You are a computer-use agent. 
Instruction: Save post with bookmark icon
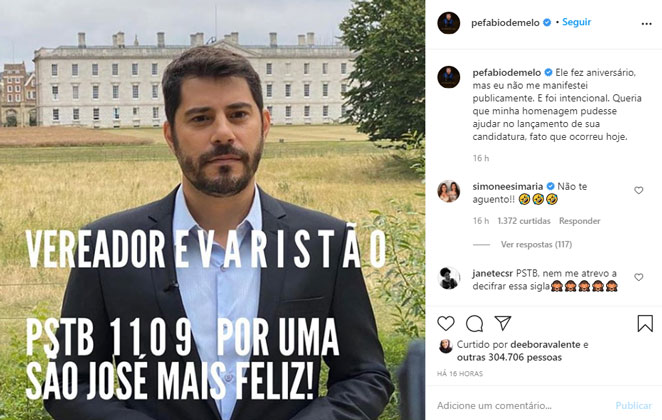coord(645,323)
